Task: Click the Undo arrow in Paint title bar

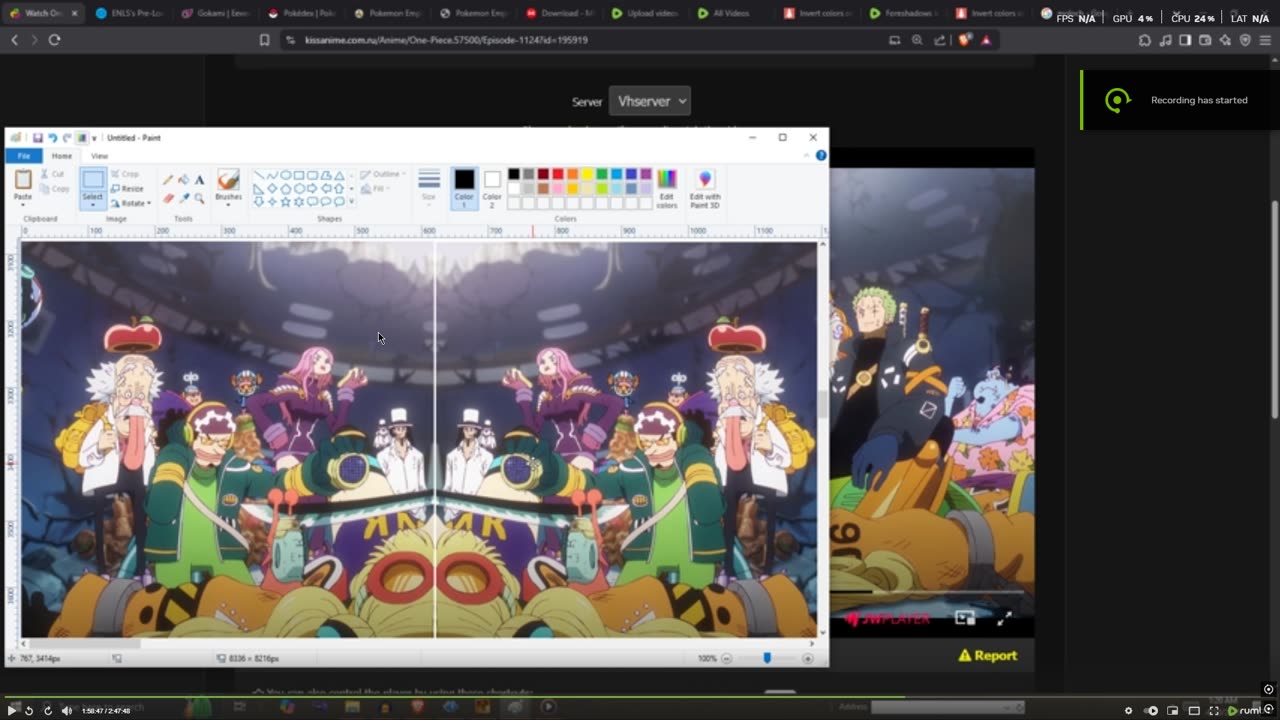Action: pos(52,138)
